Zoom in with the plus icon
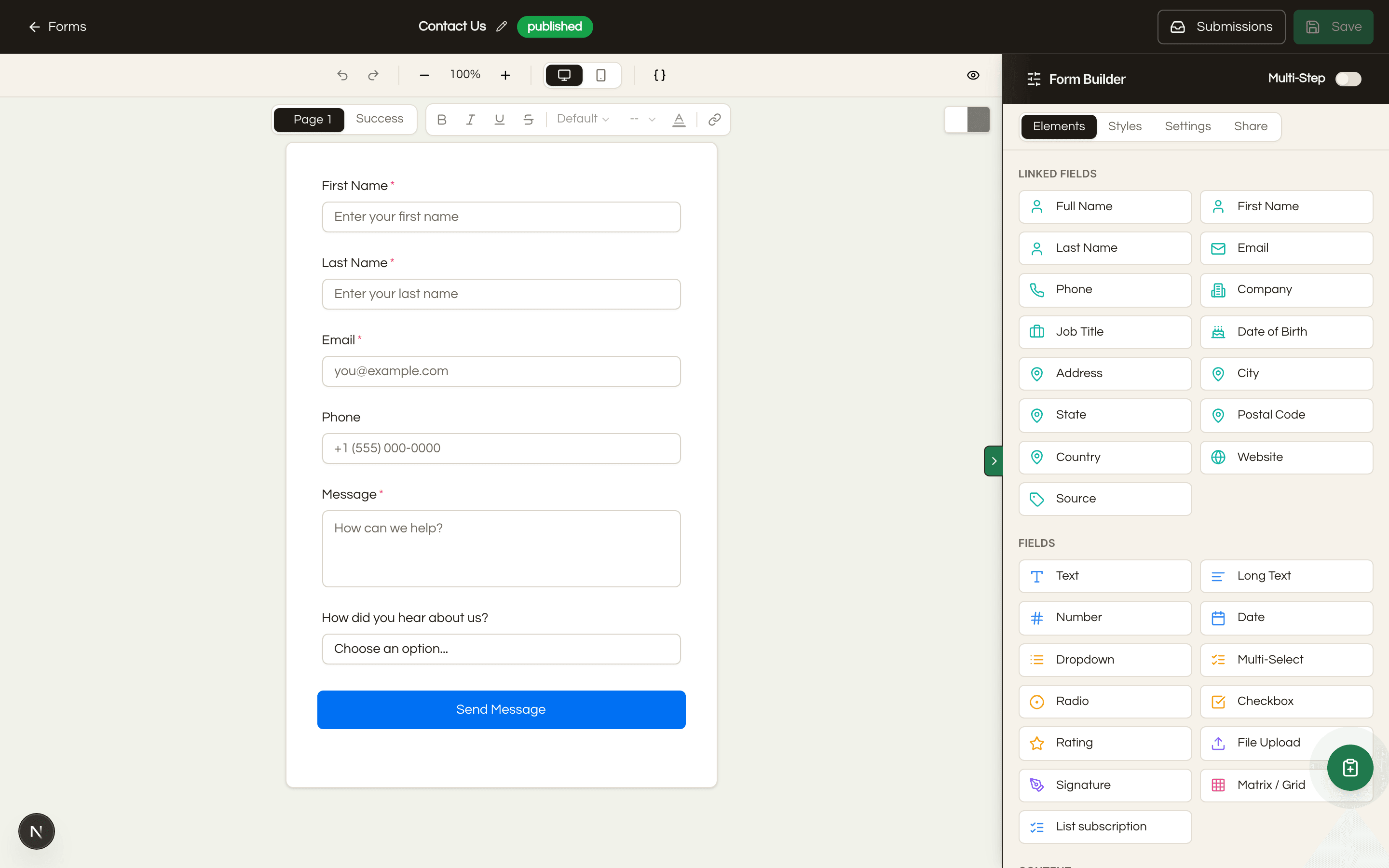 pyautogui.click(x=505, y=75)
